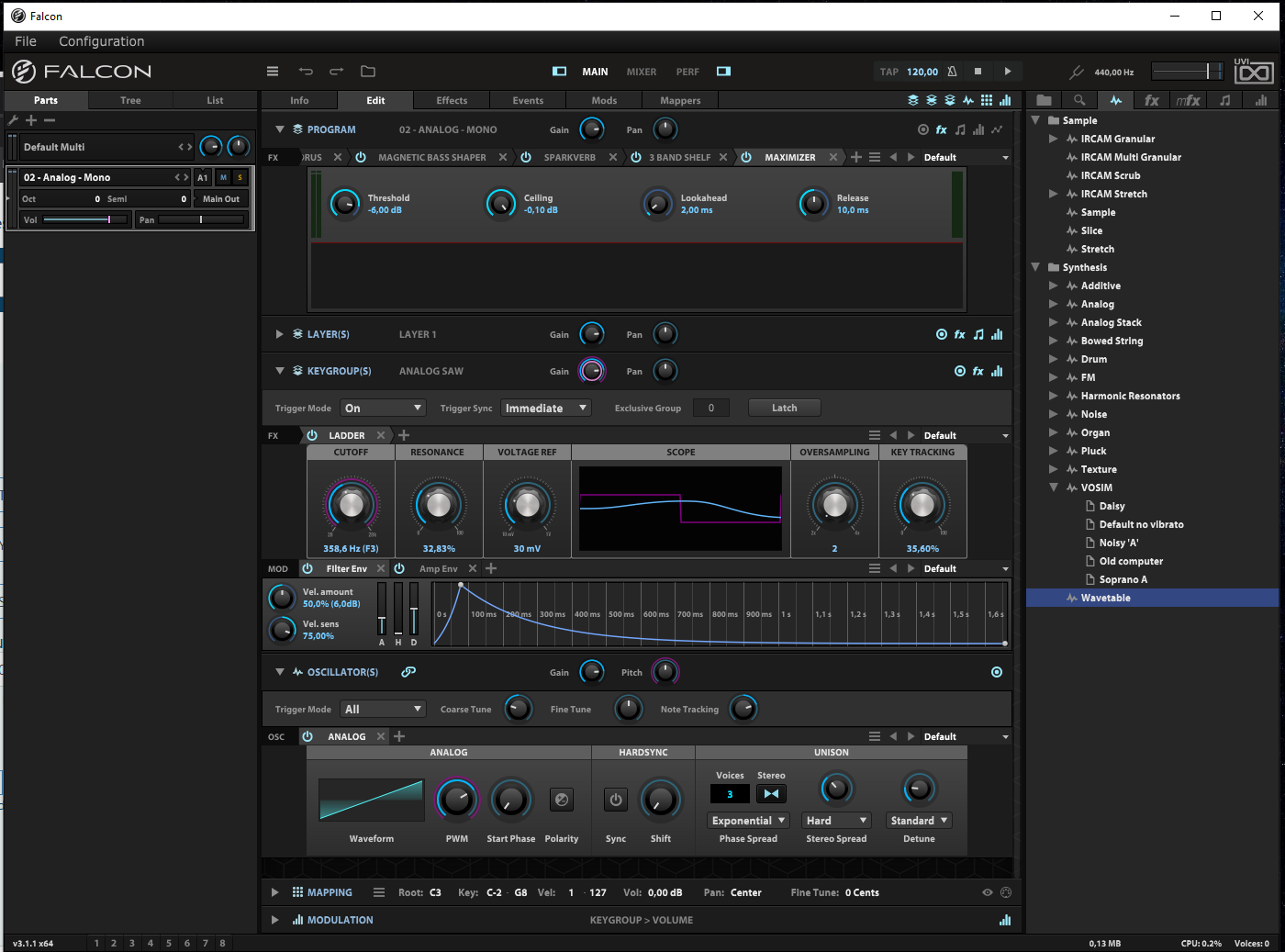
Task: Toggle the 3 Band Shelf power button
Action: click(636, 157)
